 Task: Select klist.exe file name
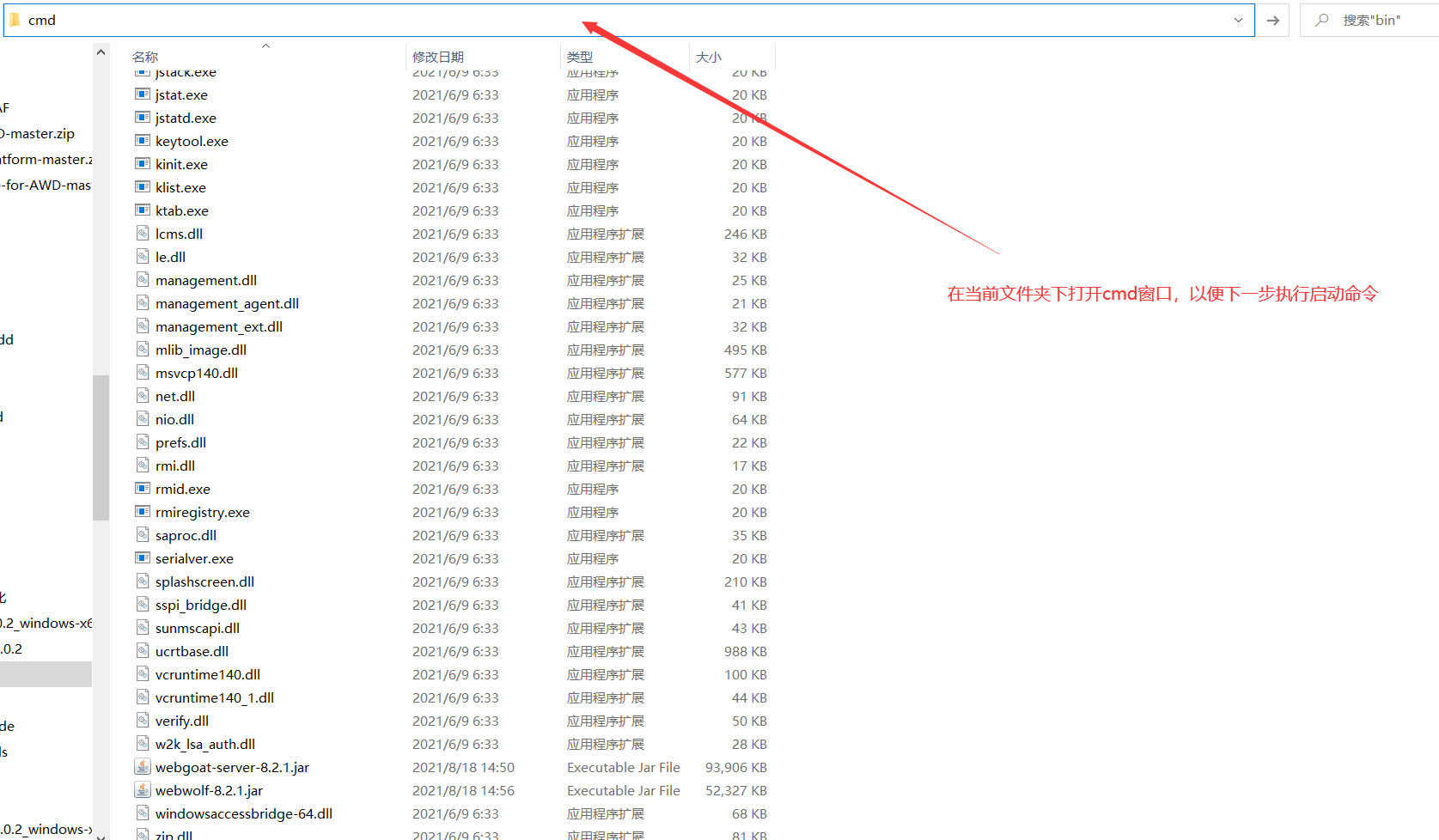point(180,187)
